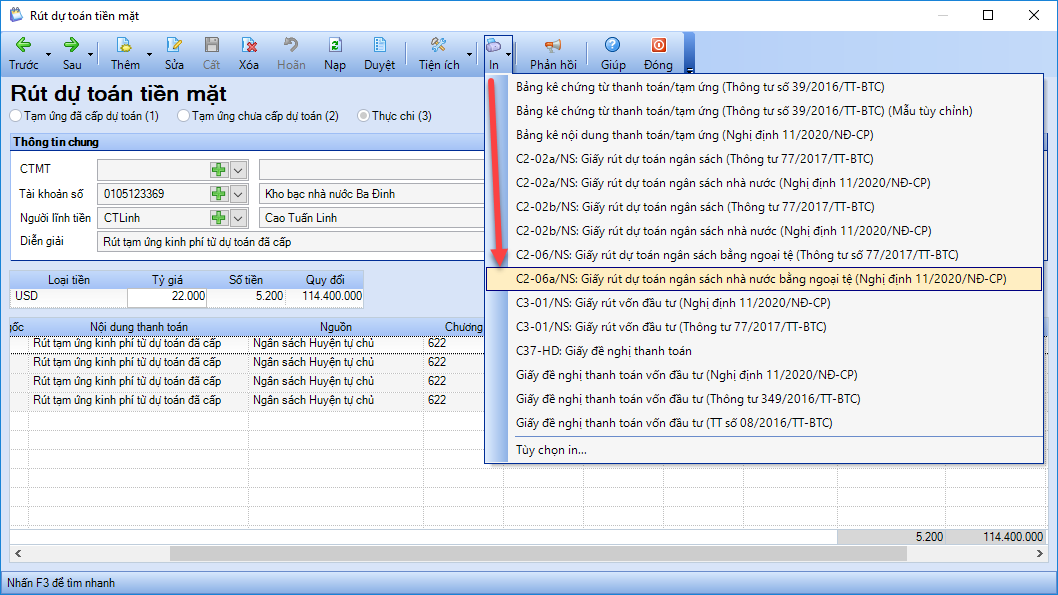Click the horizontal scrollbar thumb

[x=538, y=554]
